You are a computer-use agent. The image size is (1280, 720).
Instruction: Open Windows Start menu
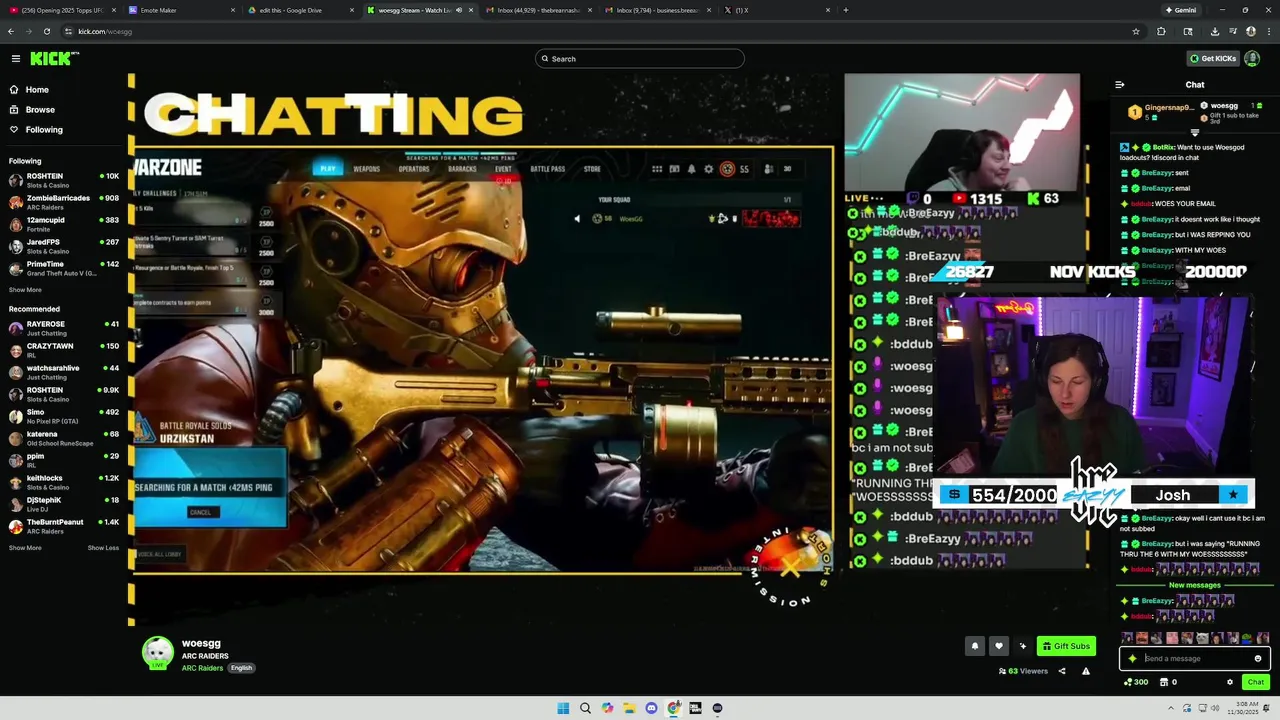point(563,708)
